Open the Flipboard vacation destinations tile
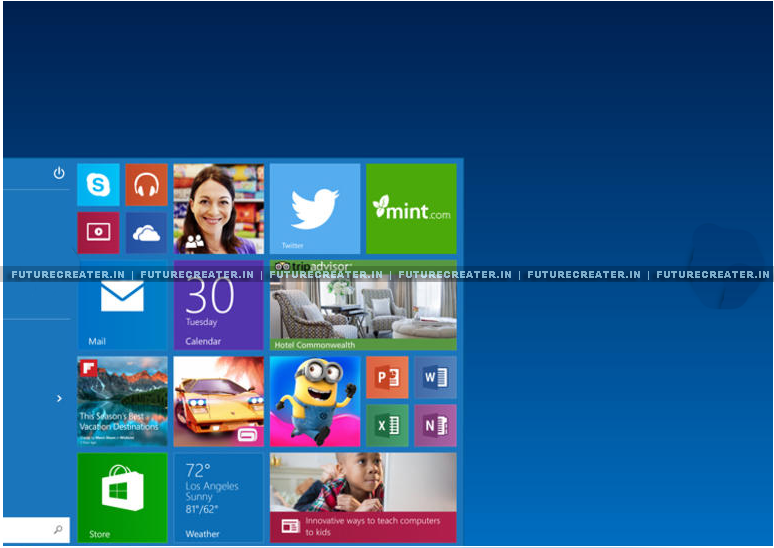774x548 pixels. [x=122, y=401]
